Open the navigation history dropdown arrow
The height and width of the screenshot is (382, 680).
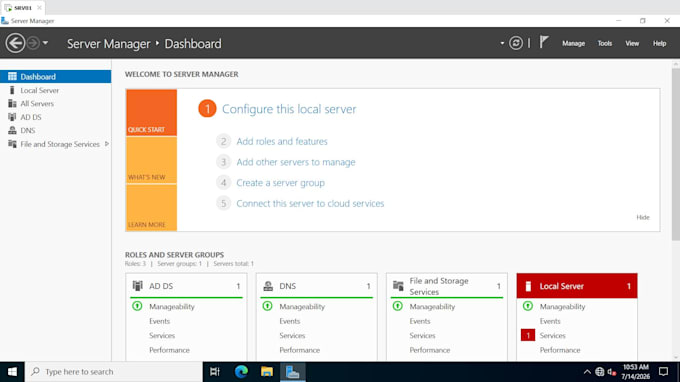(x=45, y=43)
